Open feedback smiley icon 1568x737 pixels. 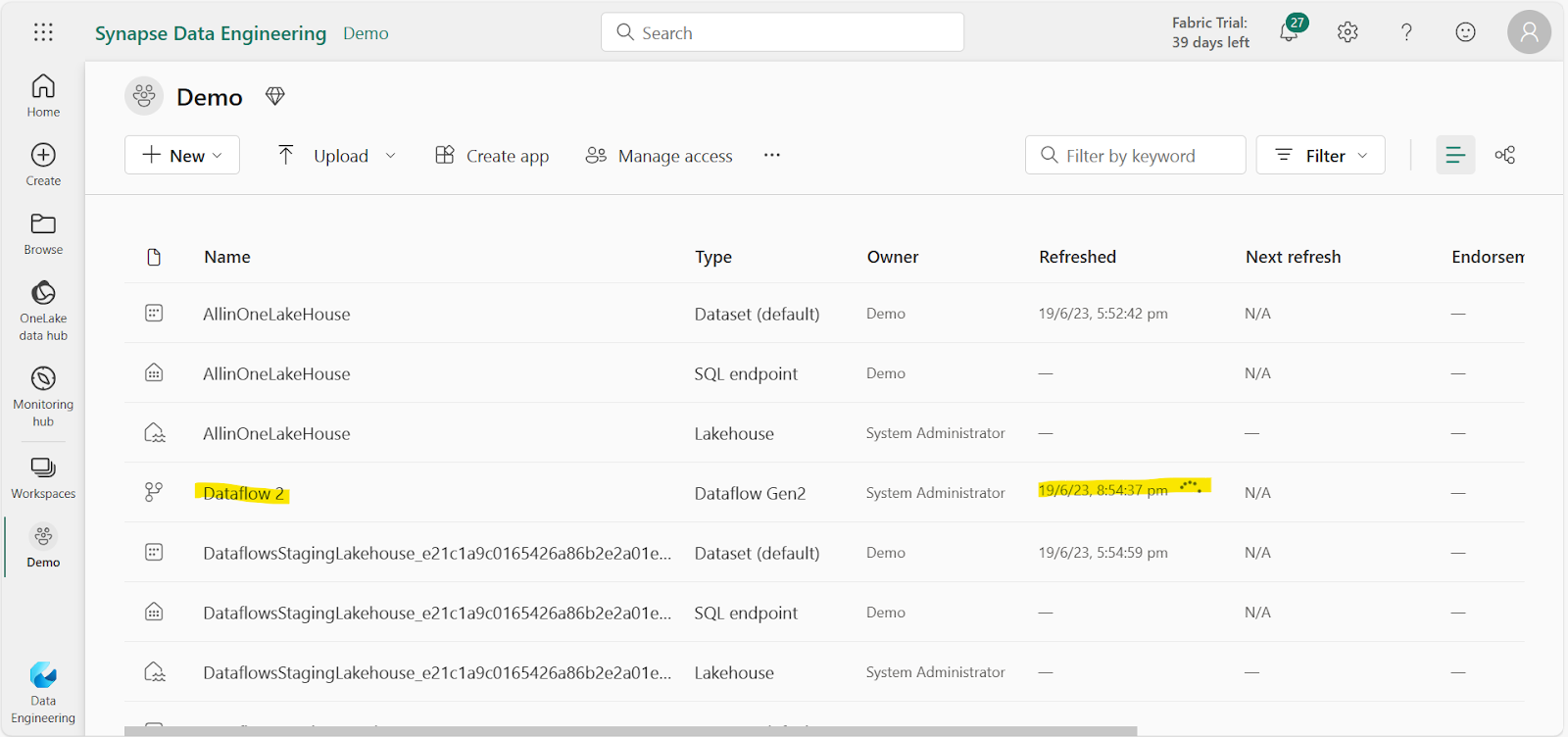click(x=1465, y=32)
